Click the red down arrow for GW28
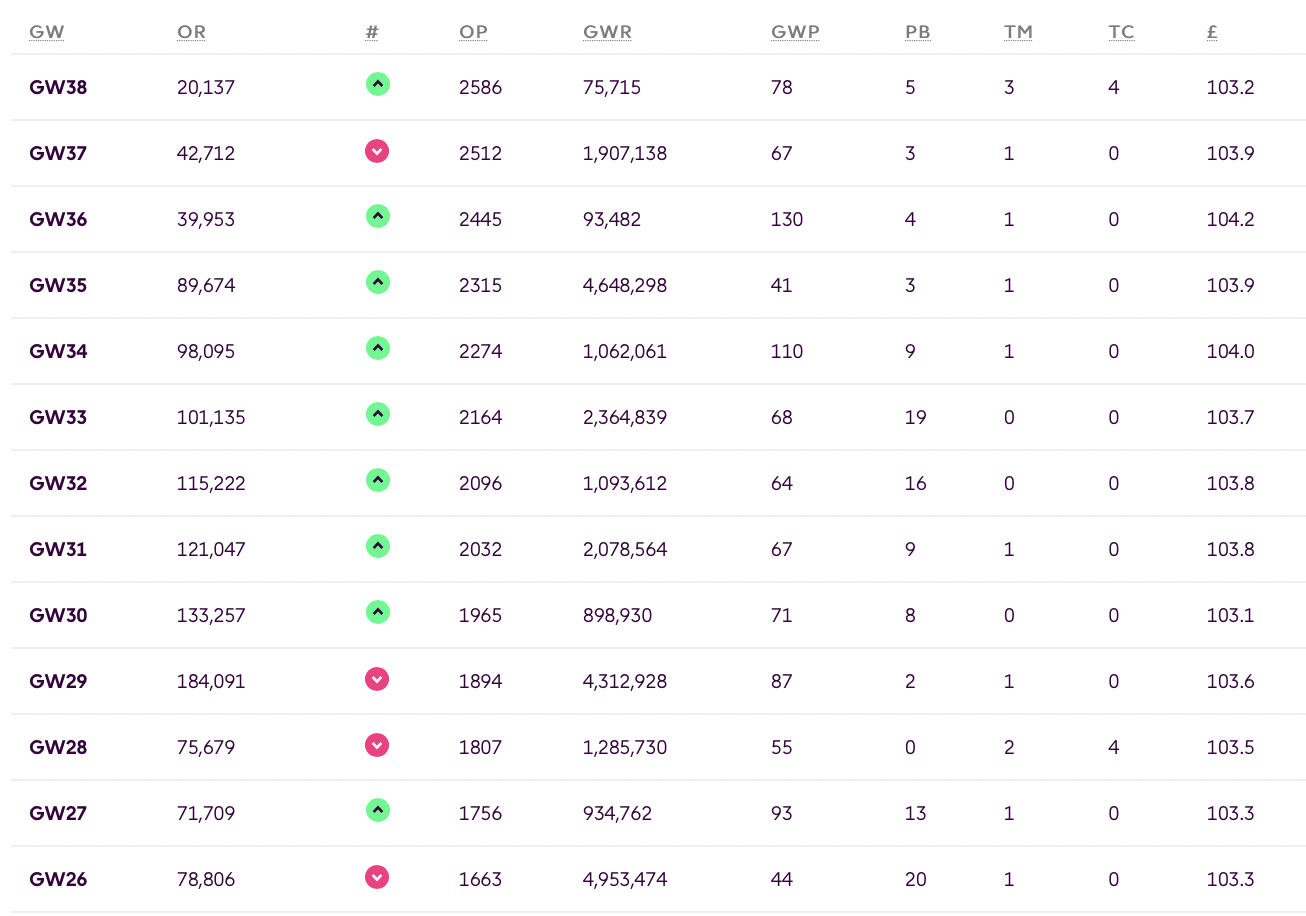The image size is (1306, 916). [x=377, y=745]
